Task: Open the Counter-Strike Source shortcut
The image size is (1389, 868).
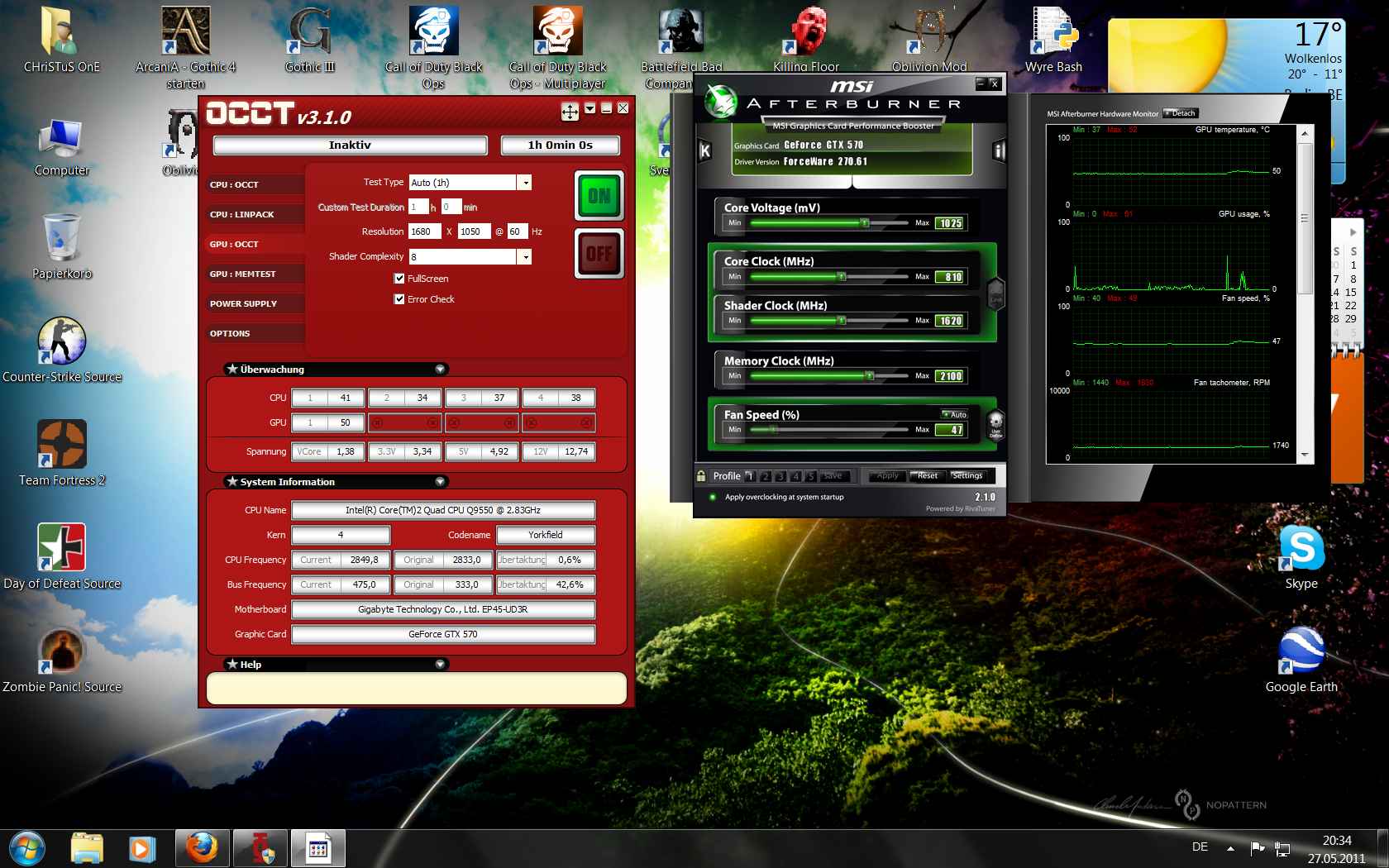Action: 62,351
